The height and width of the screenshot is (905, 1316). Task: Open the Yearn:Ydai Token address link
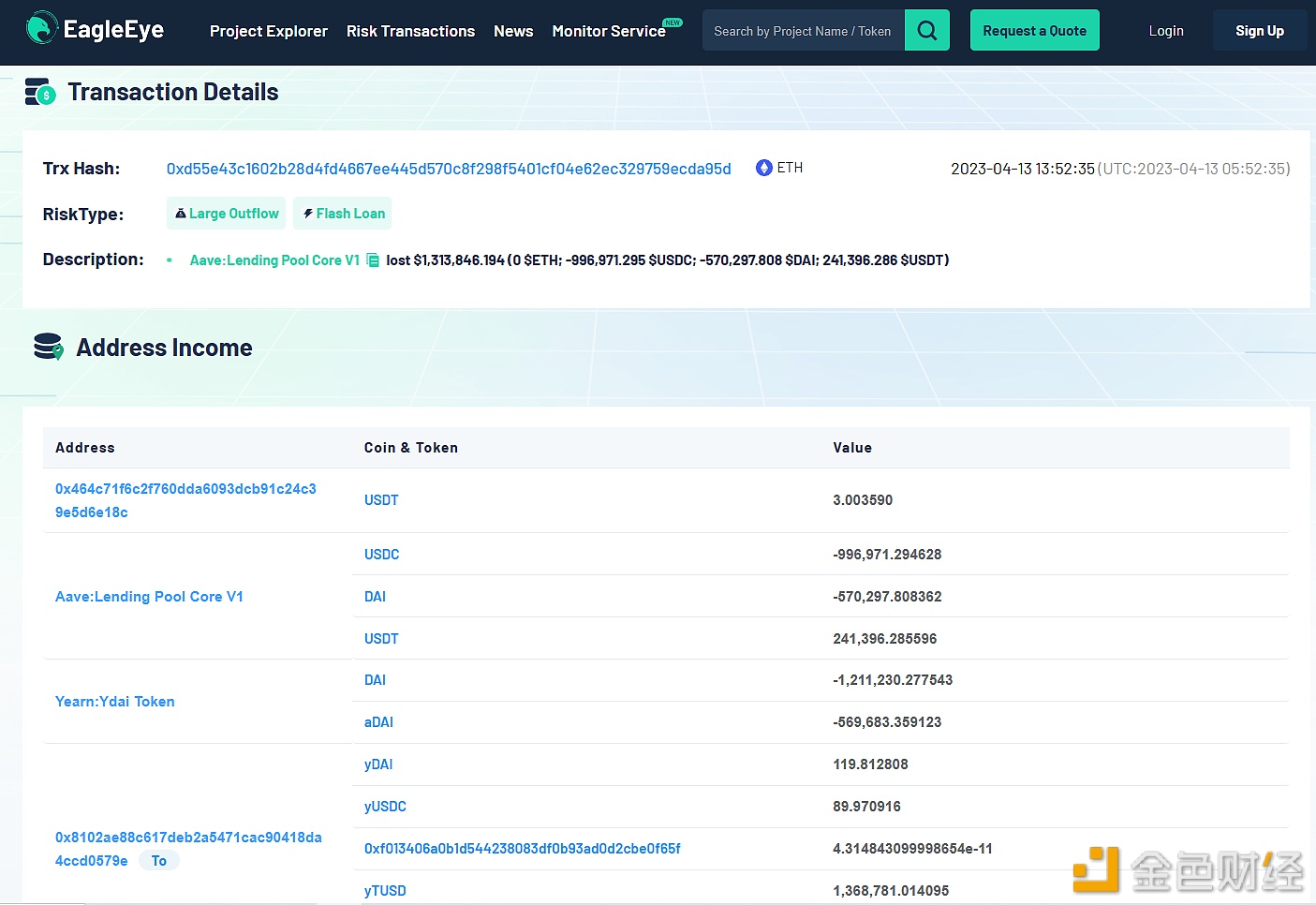[x=115, y=702]
